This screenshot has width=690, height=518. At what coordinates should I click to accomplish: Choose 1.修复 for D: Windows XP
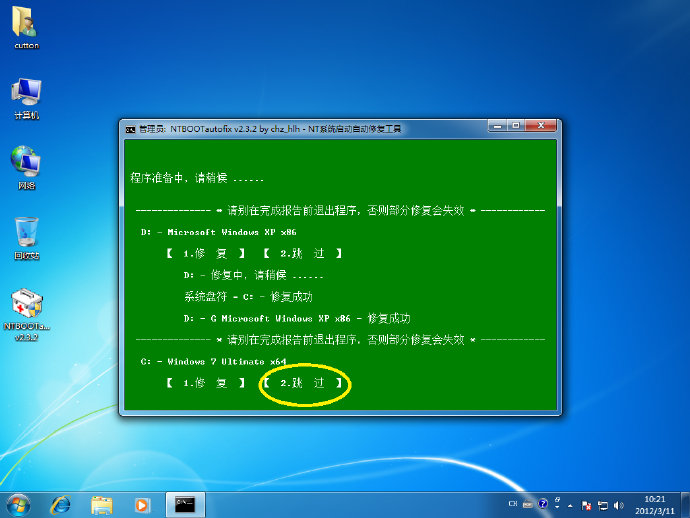tap(206, 253)
